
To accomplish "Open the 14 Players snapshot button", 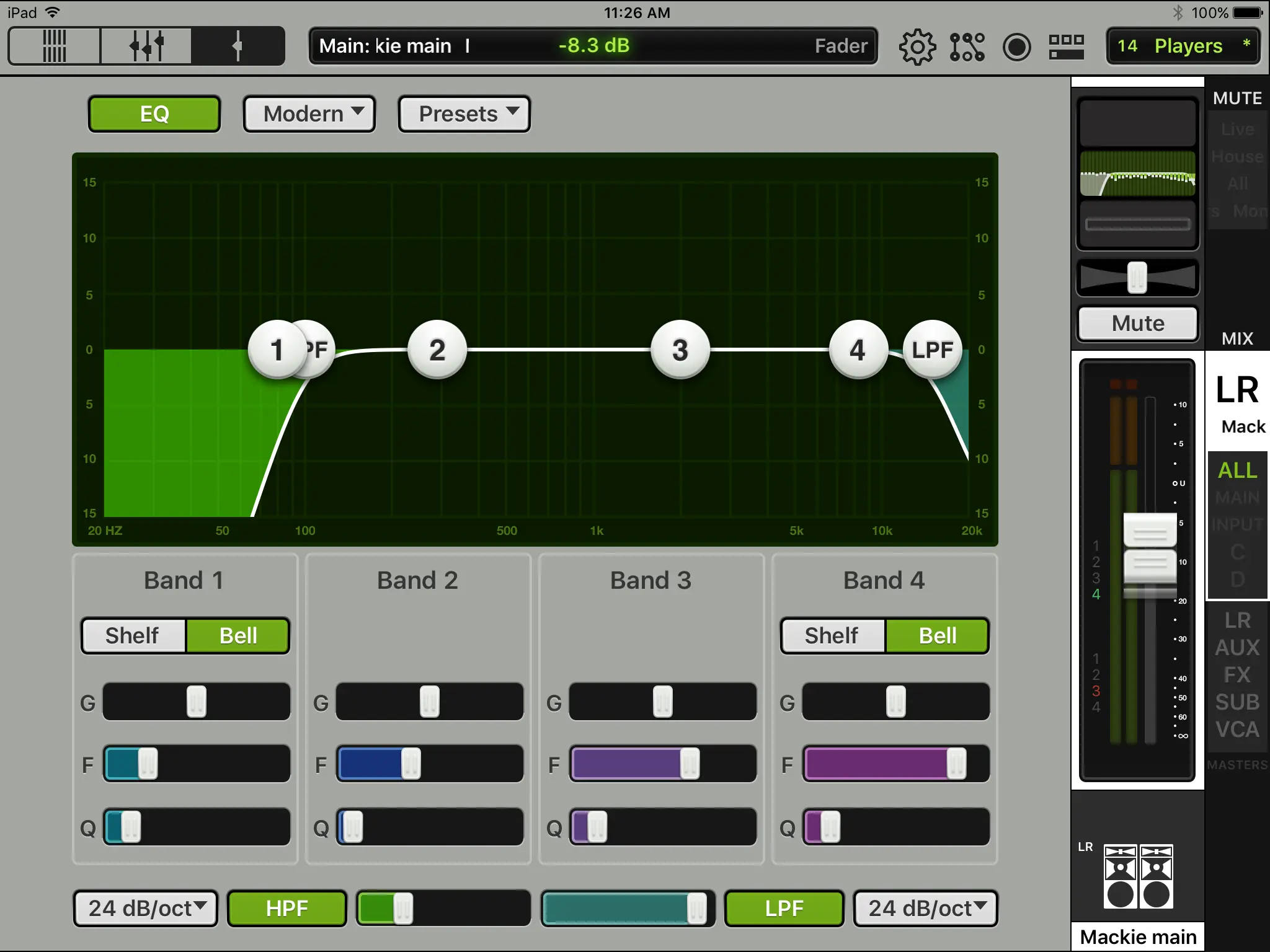I will [x=1183, y=46].
